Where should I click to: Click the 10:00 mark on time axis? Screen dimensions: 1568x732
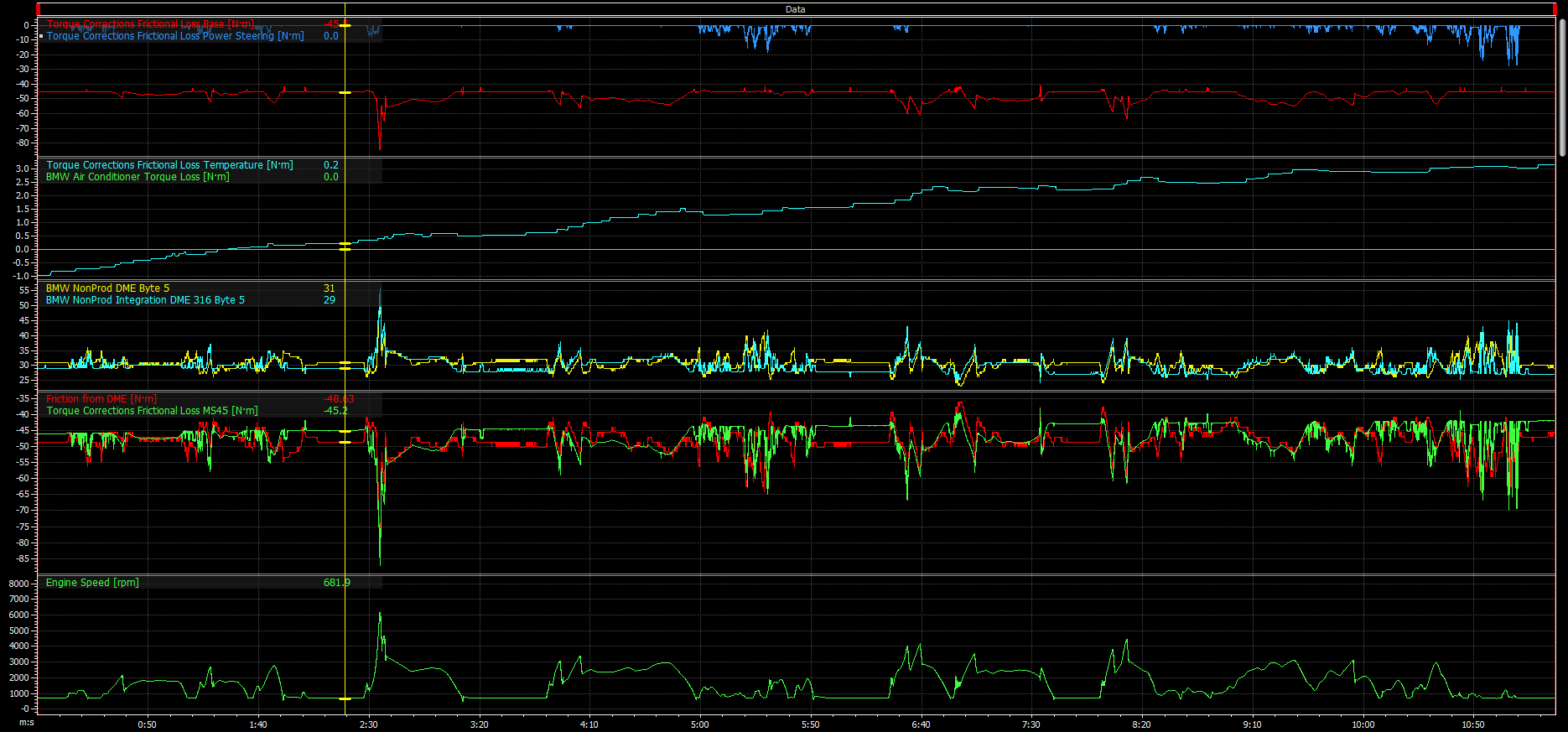pos(1363,724)
